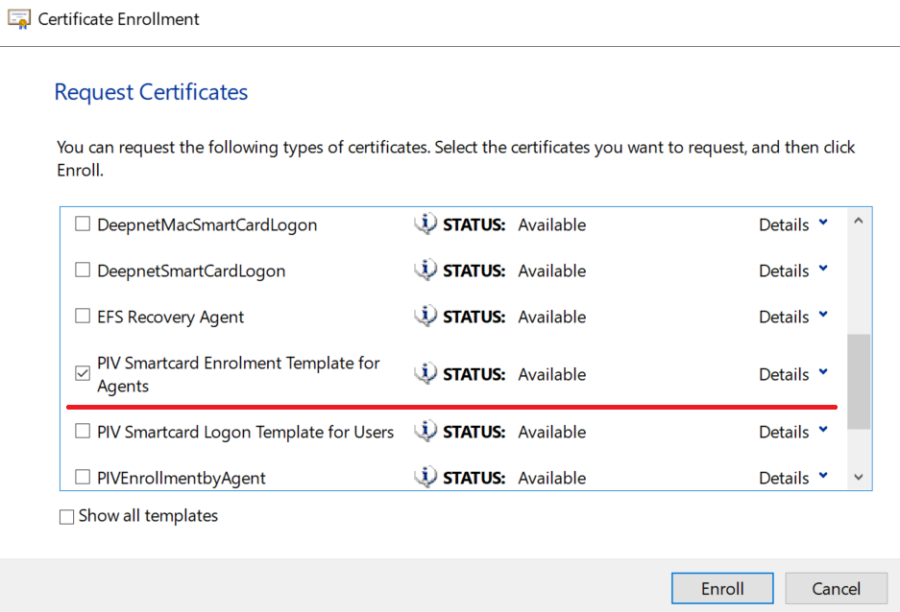Click status info icon for DeepnetSmartCardLogon
The image size is (900, 612).
coord(426,271)
